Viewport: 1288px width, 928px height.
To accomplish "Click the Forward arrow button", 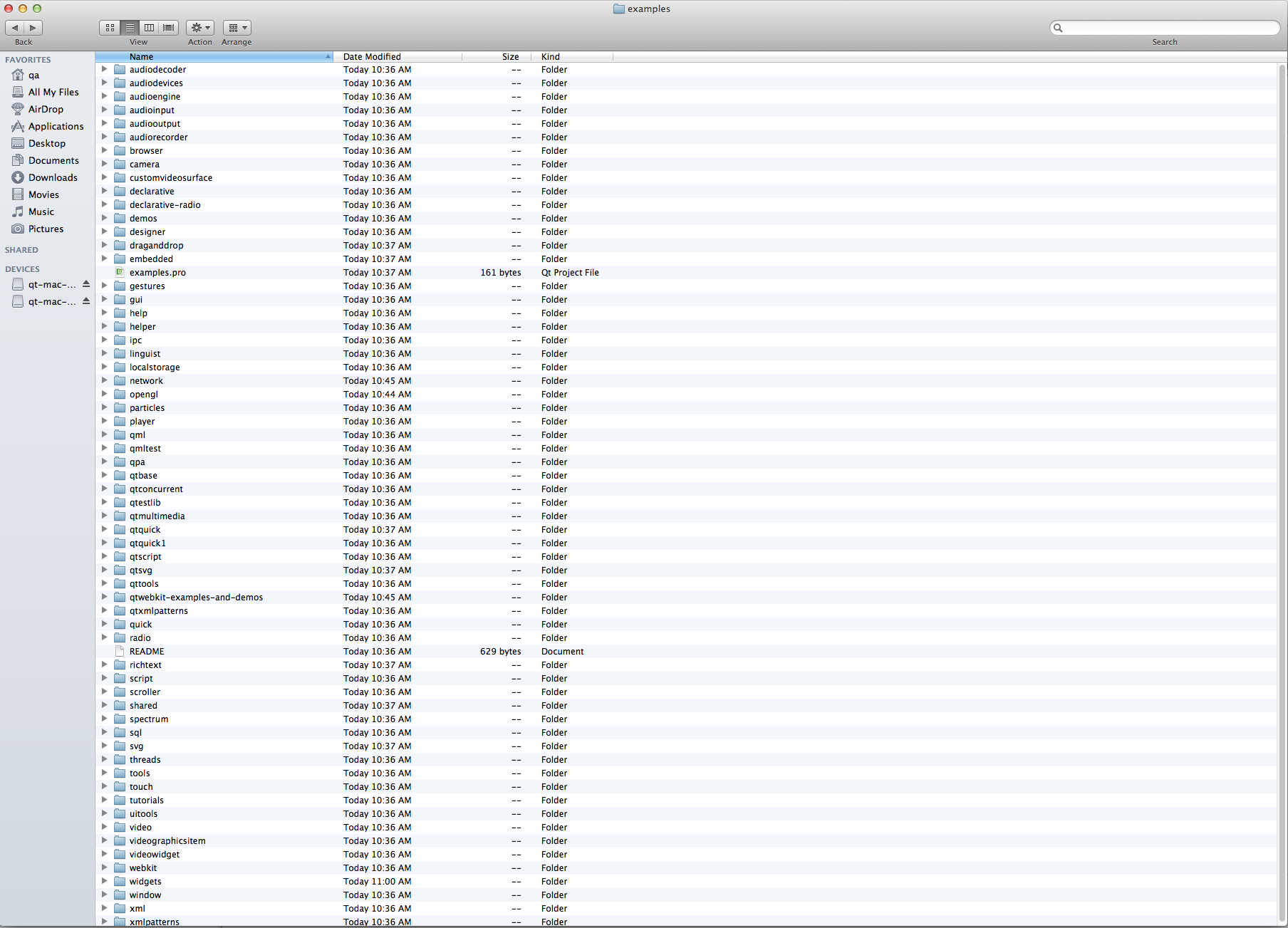I will [33, 28].
